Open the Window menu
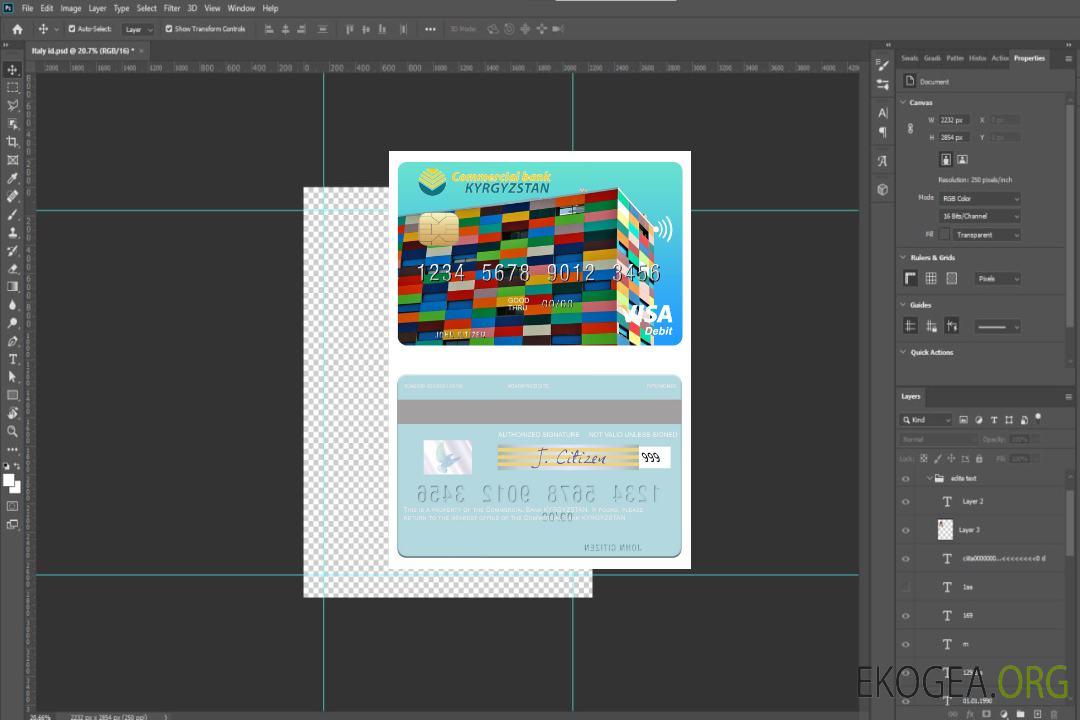This screenshot has width=1080, height=720. coord(241,8)
